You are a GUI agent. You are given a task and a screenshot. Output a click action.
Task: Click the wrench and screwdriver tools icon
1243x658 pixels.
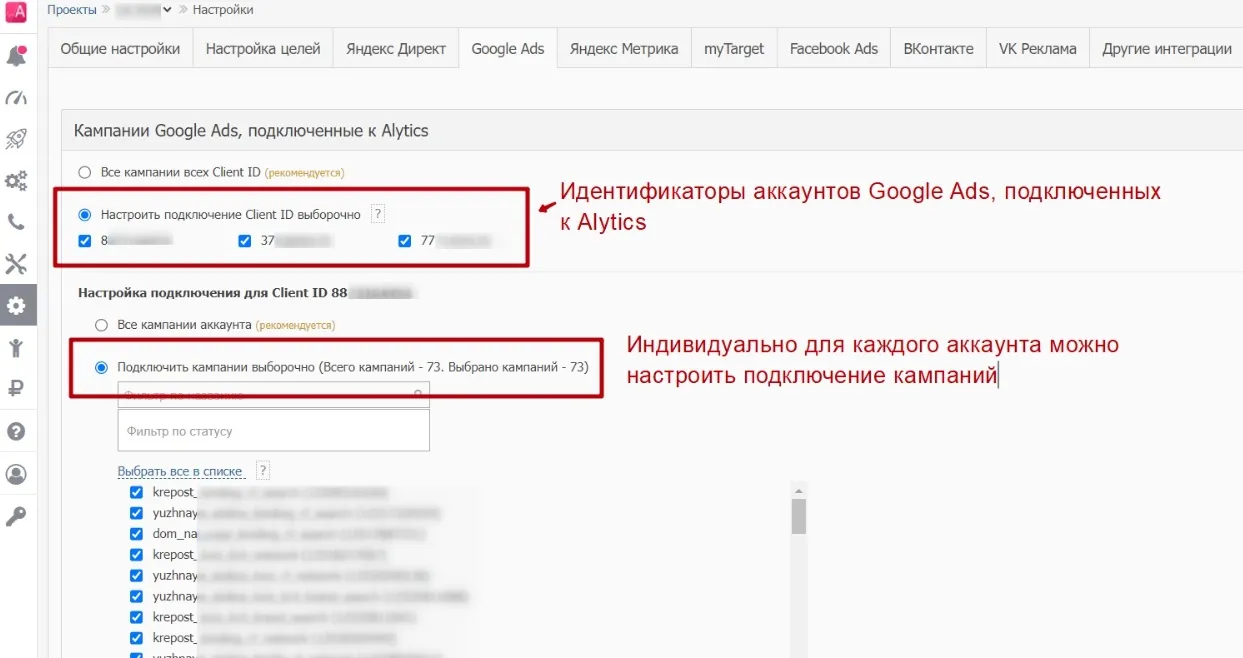(x=16, y=264)
